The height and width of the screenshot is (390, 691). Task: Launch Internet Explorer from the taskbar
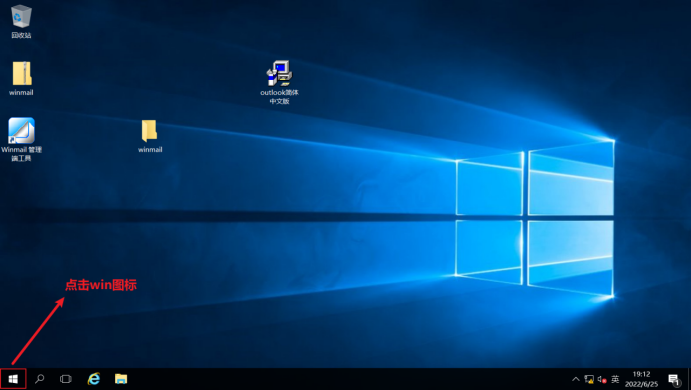click(94, 379)
